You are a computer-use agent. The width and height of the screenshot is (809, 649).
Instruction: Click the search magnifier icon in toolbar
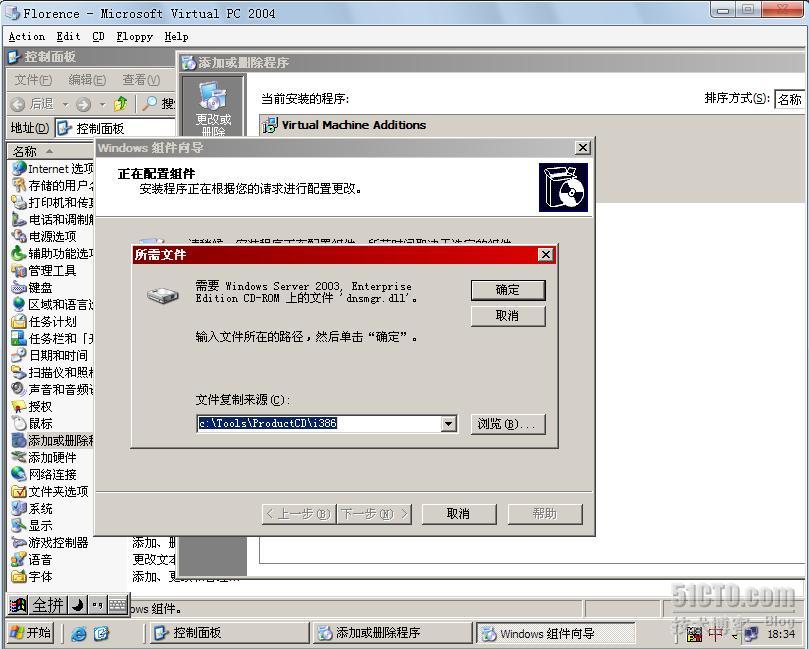150,104
